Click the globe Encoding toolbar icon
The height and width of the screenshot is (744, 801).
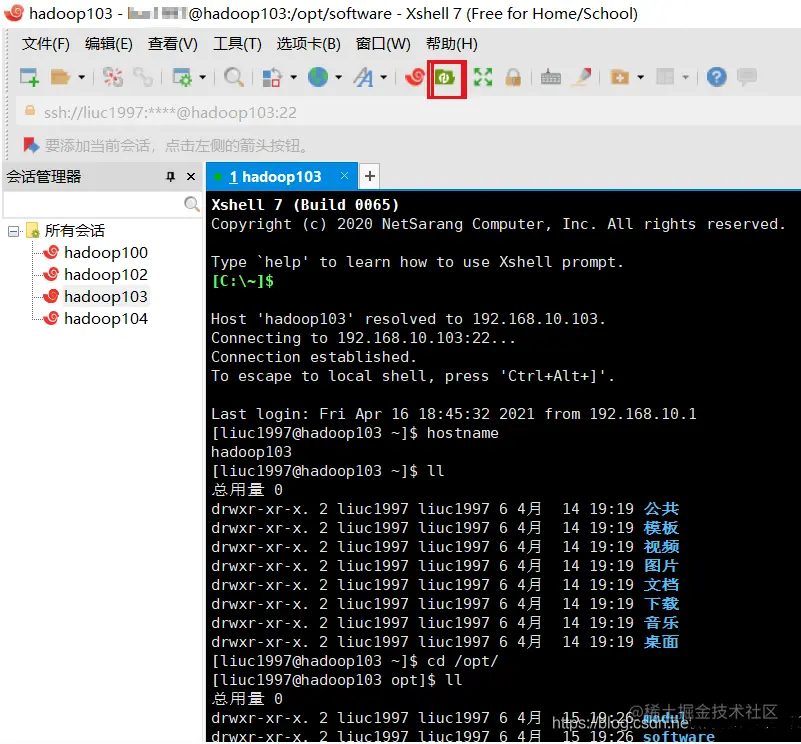pyautogui.click(x=318, y=77)
